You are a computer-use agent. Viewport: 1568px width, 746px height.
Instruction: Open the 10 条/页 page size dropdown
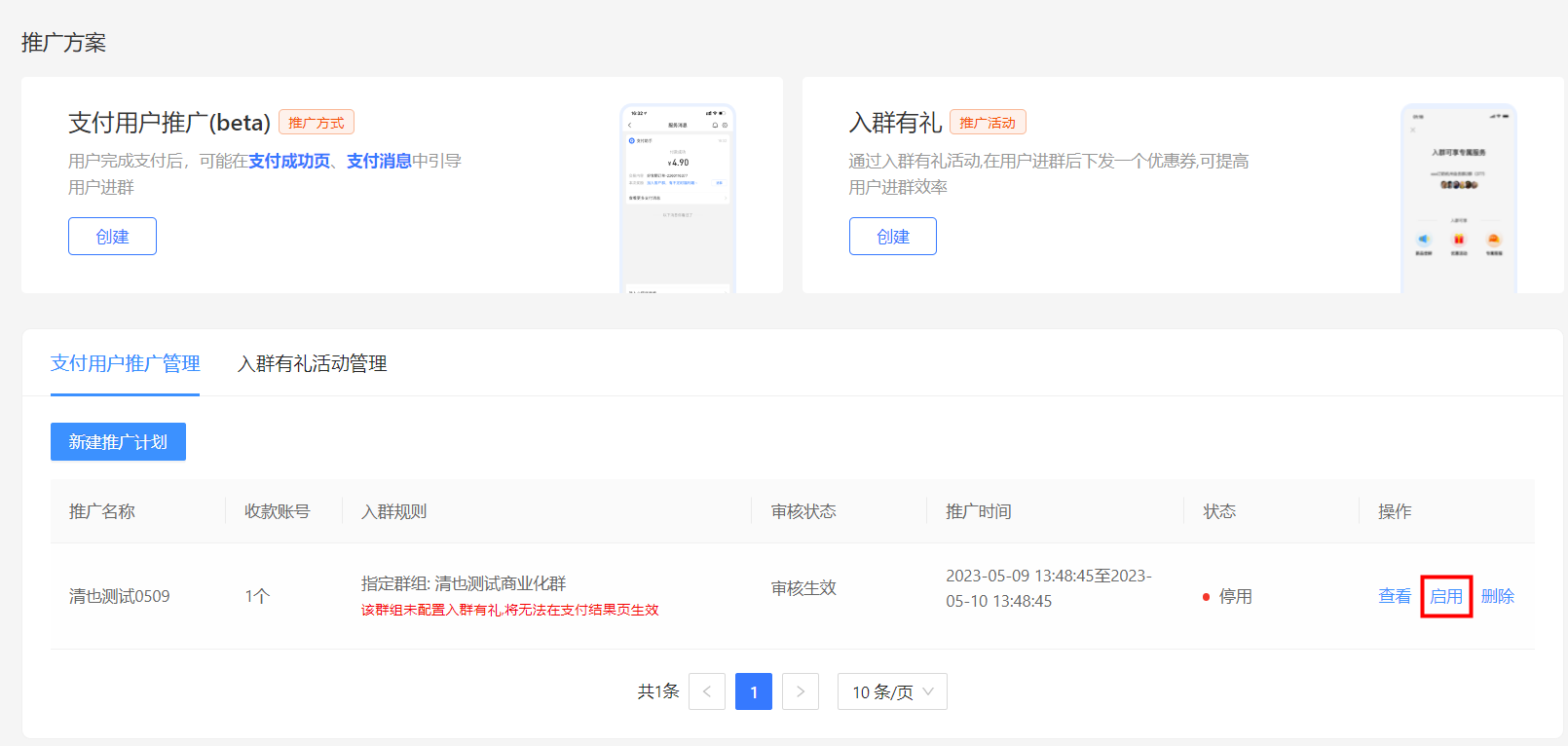click(891, 691)
